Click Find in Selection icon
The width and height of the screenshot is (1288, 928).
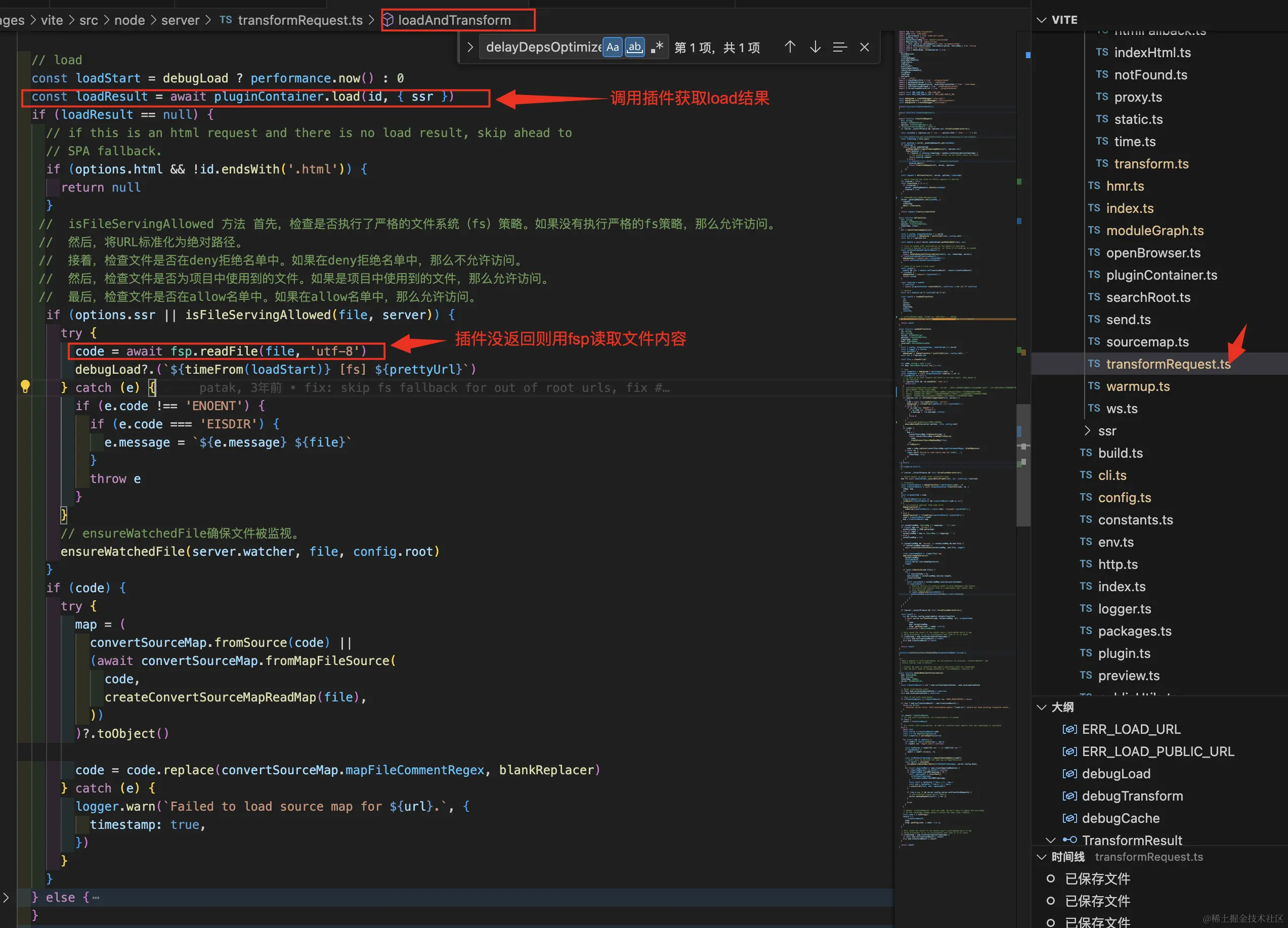click(840, 47)
